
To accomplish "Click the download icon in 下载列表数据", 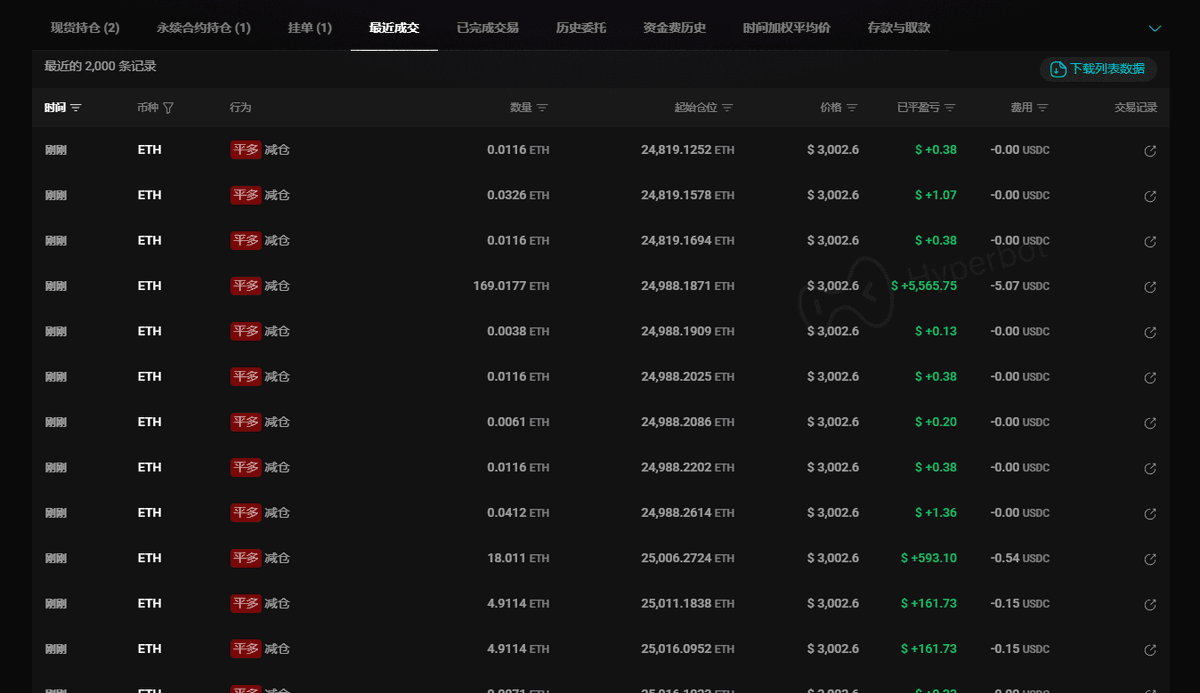I will (x=1057, y=69).
